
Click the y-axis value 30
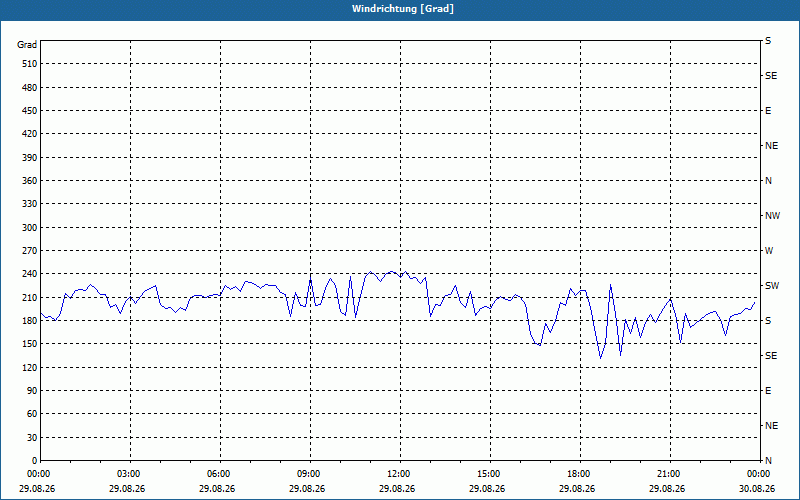click(32, 437)
